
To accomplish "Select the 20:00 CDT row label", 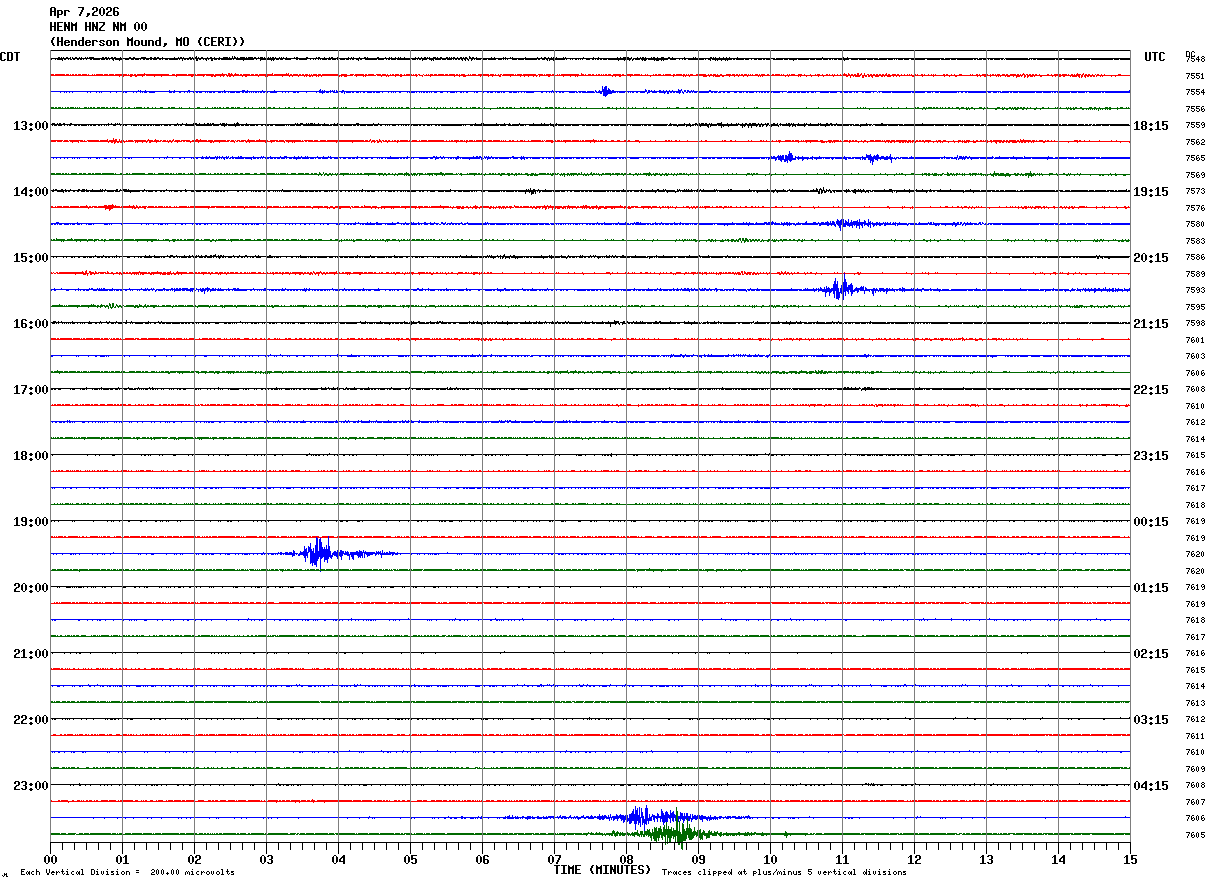I will tap(31, 588).
